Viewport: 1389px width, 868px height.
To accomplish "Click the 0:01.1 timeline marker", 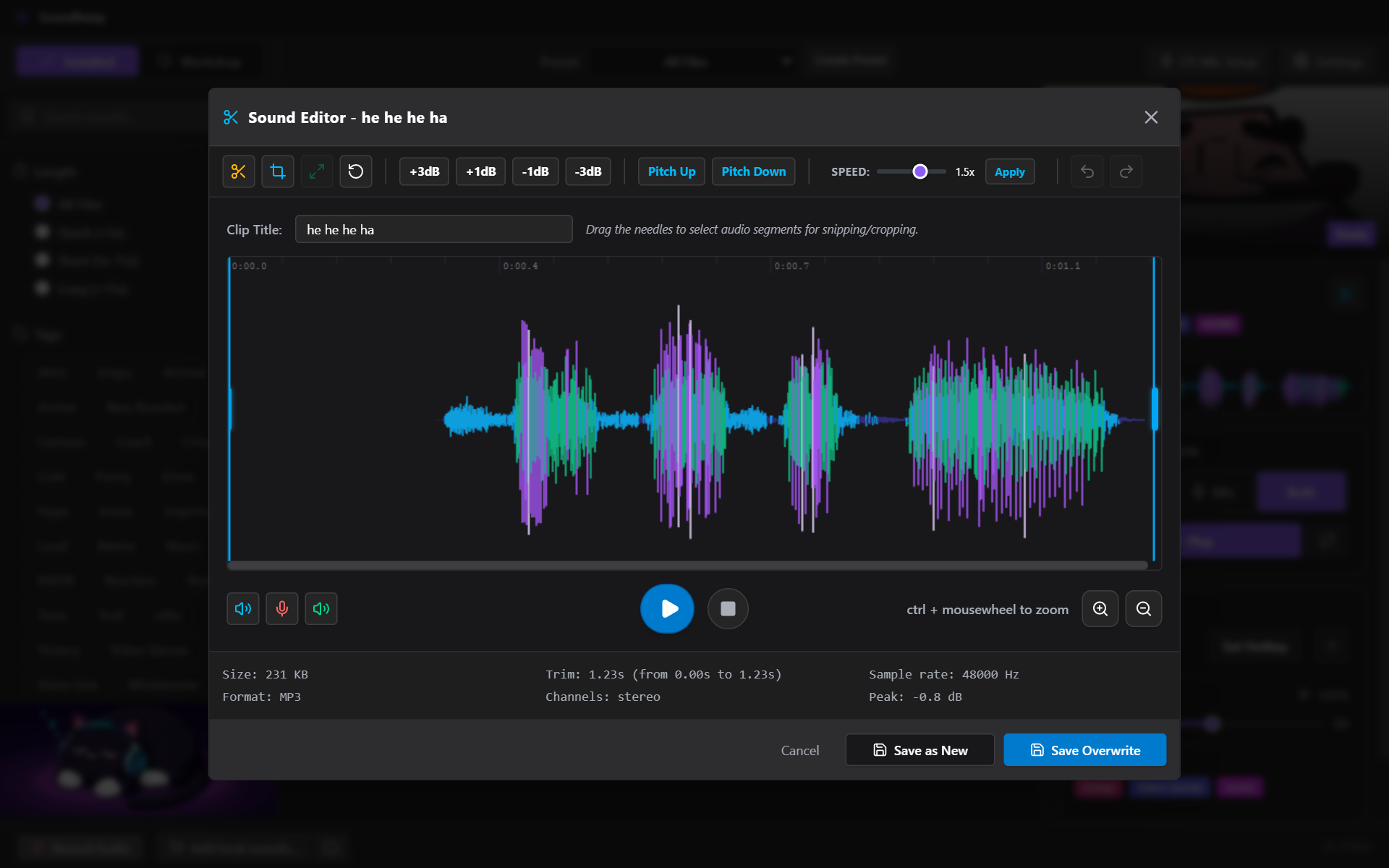I will (x=1063, y=266).
